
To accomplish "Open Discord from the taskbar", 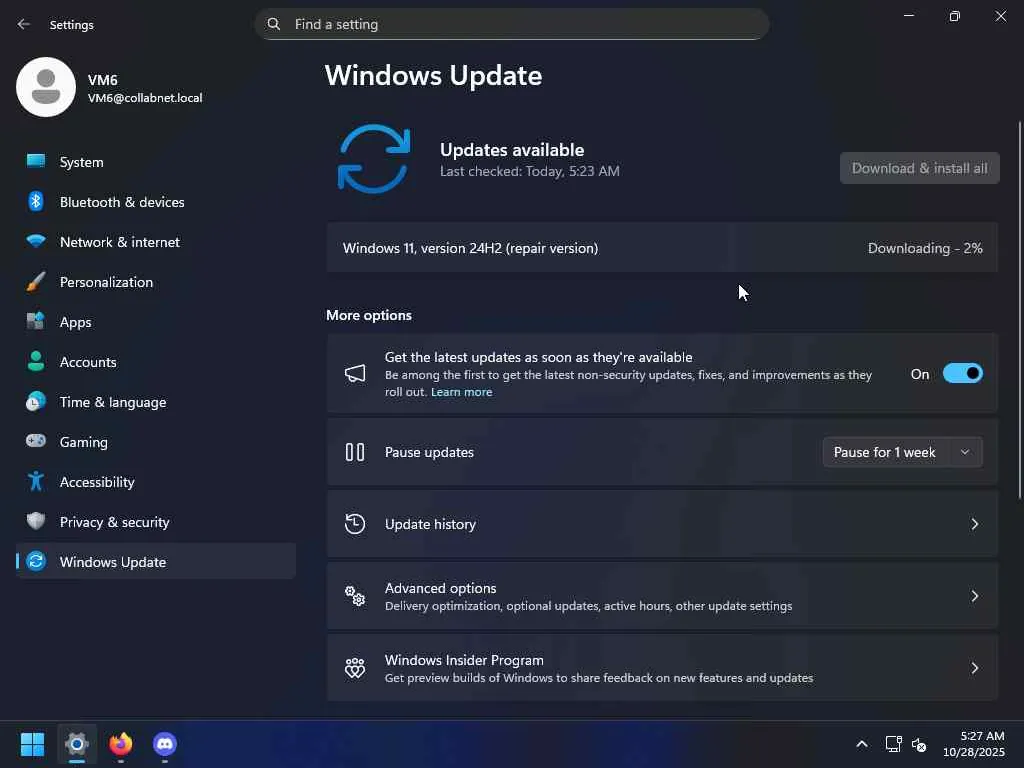I will (165, 744).
